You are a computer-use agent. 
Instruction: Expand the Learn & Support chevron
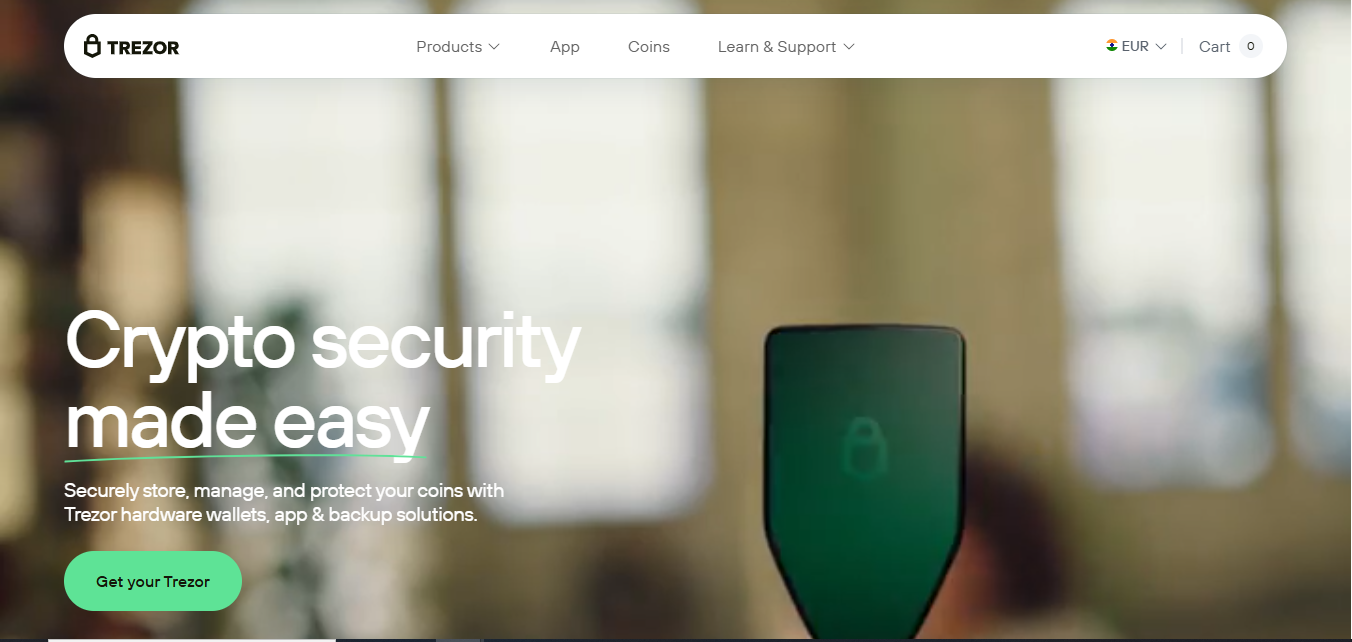click(x=849, y=47)
